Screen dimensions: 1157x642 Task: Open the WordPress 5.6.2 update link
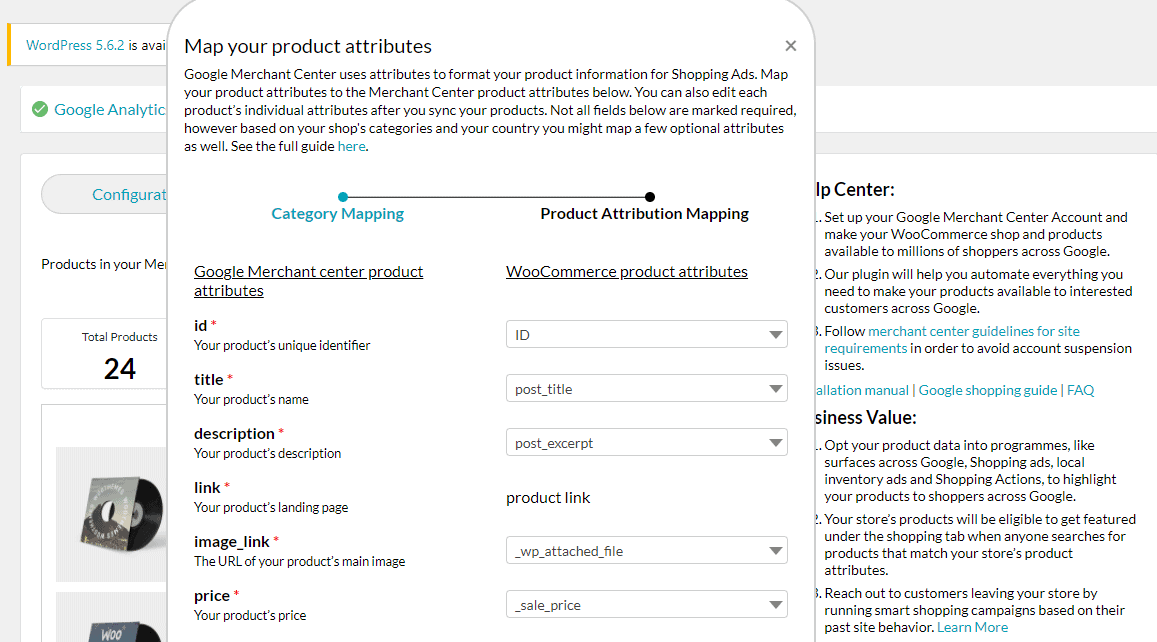tap(75, 45)
